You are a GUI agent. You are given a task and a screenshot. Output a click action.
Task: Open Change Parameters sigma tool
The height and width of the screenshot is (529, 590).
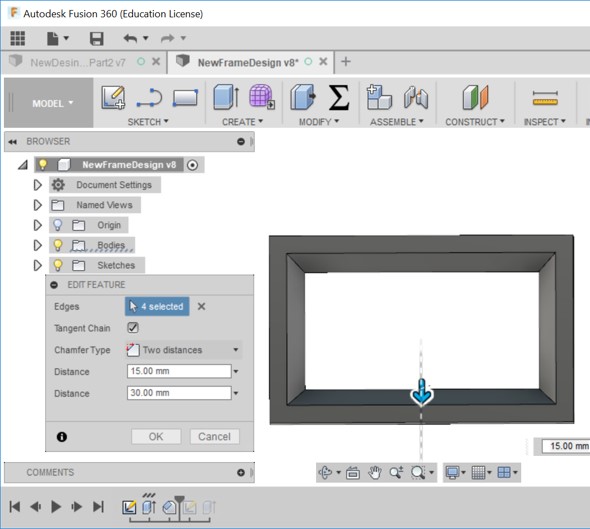pos(339,97)
